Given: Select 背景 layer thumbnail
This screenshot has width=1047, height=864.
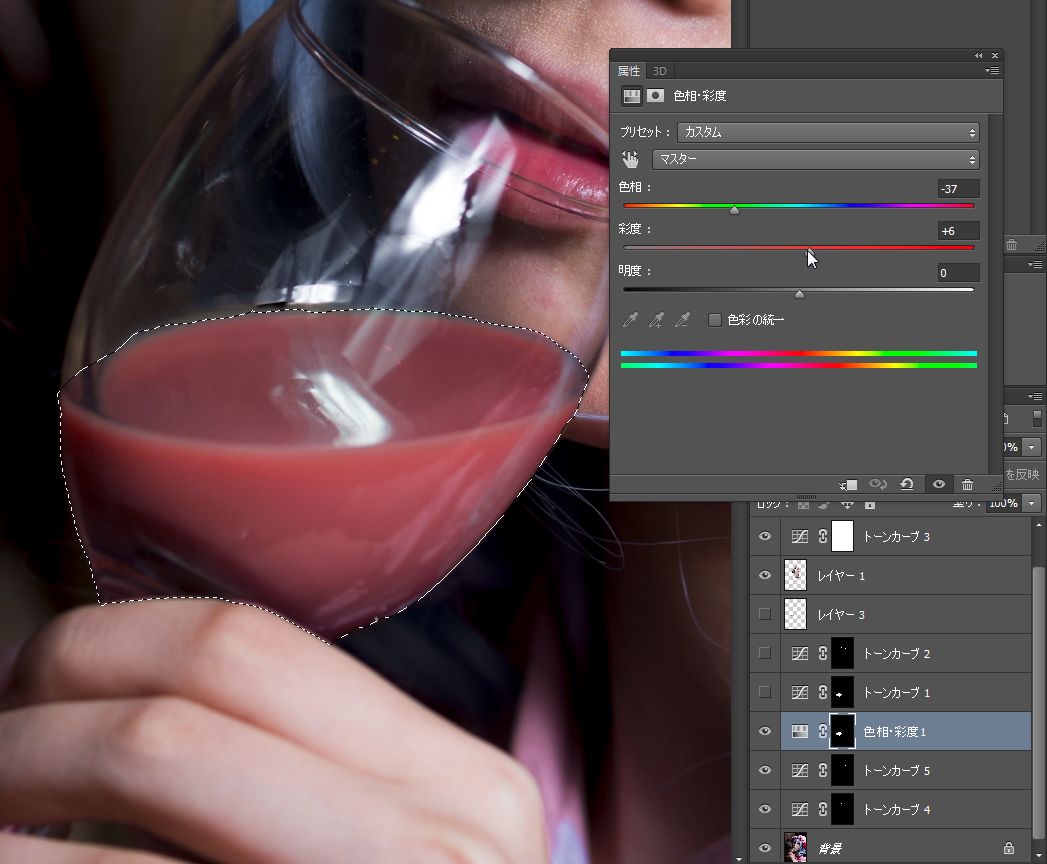Looking at the screenshot, I should pos(795,848).
